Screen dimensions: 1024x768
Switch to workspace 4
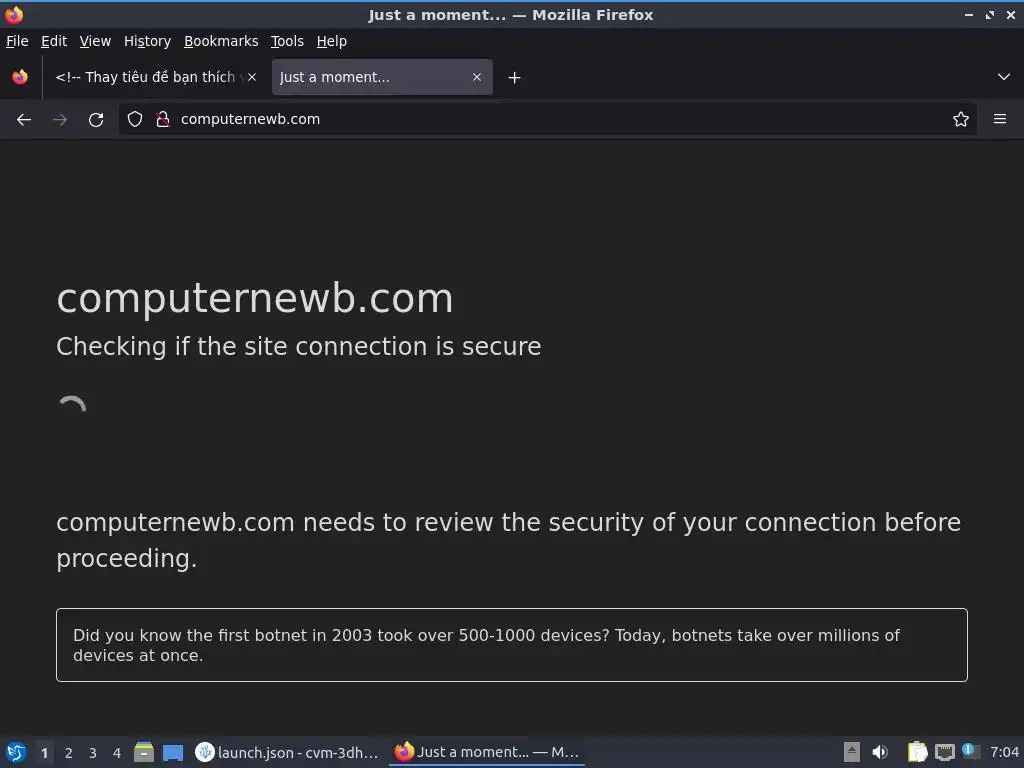[x=117, y=752]
